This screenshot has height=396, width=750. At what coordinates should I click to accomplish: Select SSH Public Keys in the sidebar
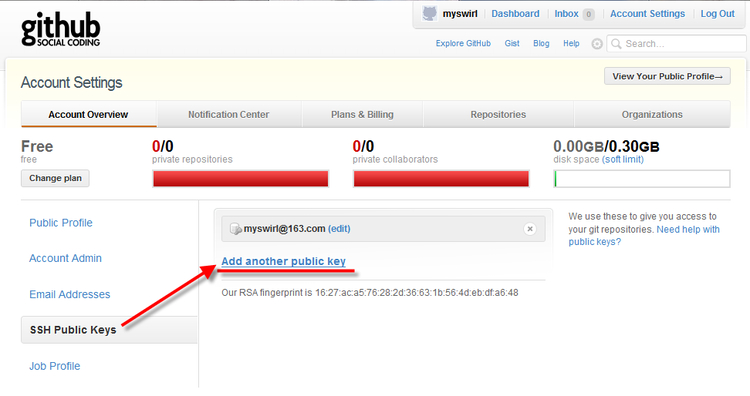[x=109, y=330]
